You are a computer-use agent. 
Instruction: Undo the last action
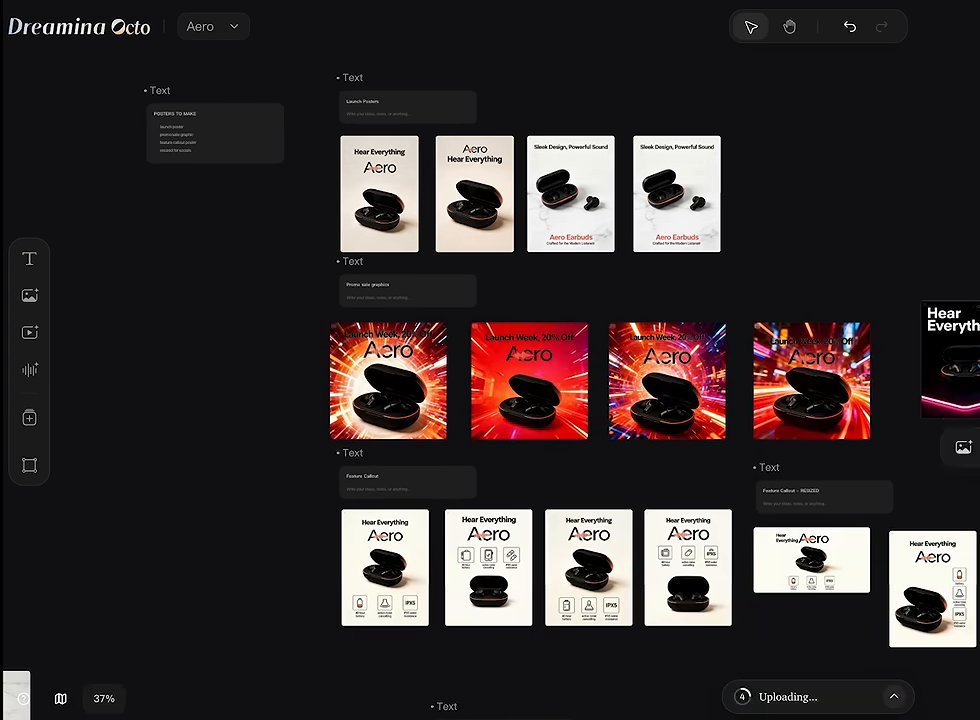point(849,26)
